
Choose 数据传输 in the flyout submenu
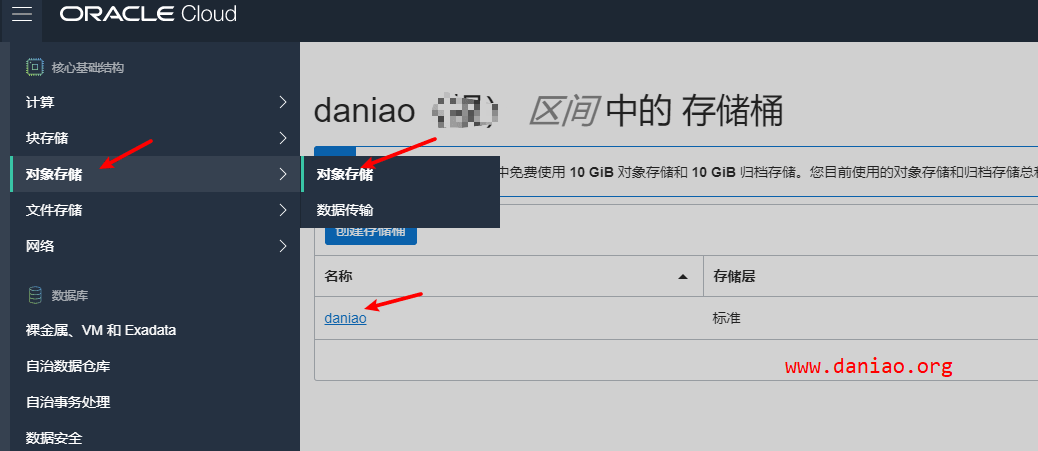click(x=400, y=211)
